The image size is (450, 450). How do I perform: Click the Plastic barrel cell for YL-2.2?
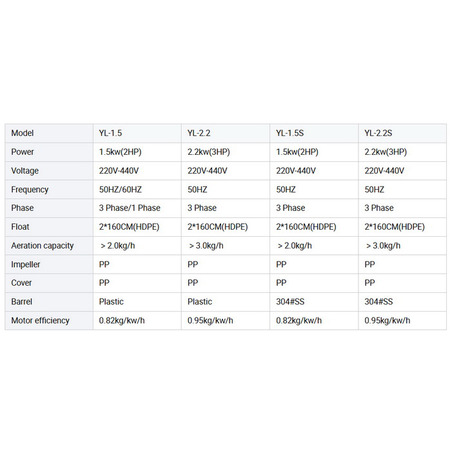point(226,302)
